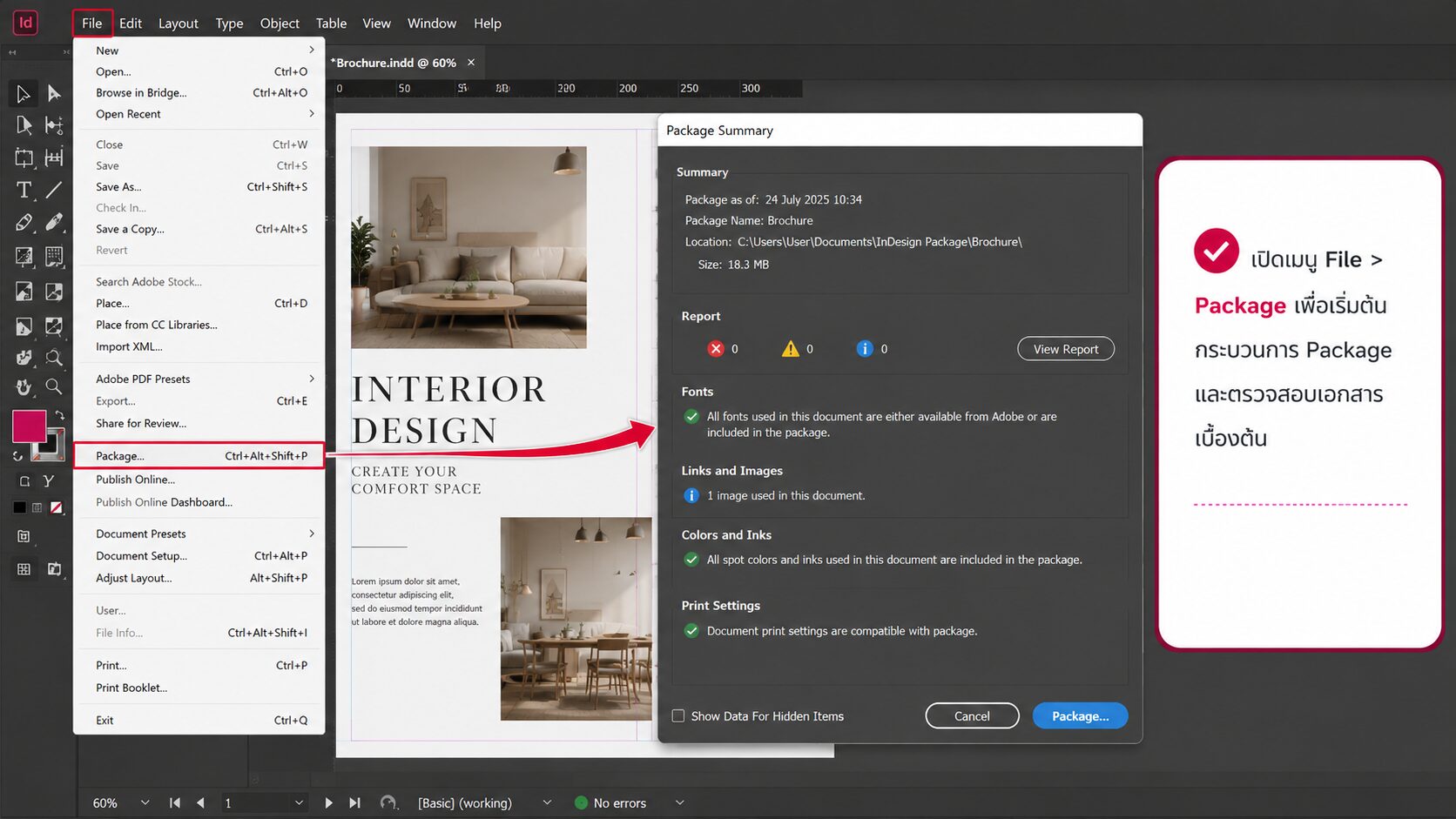Click the black Apply Color swatch
Image resolution: width=1456 pixels, height=819 pixels.
pos(19,507)
